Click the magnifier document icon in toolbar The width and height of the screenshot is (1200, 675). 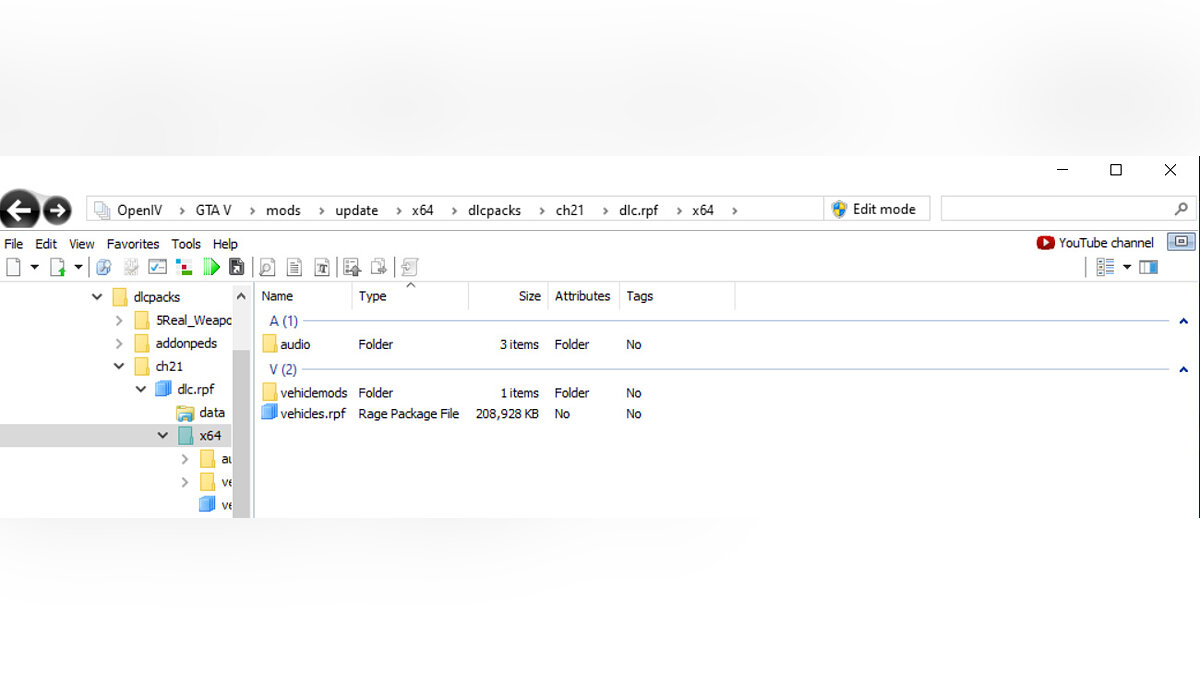coord(267,267)
